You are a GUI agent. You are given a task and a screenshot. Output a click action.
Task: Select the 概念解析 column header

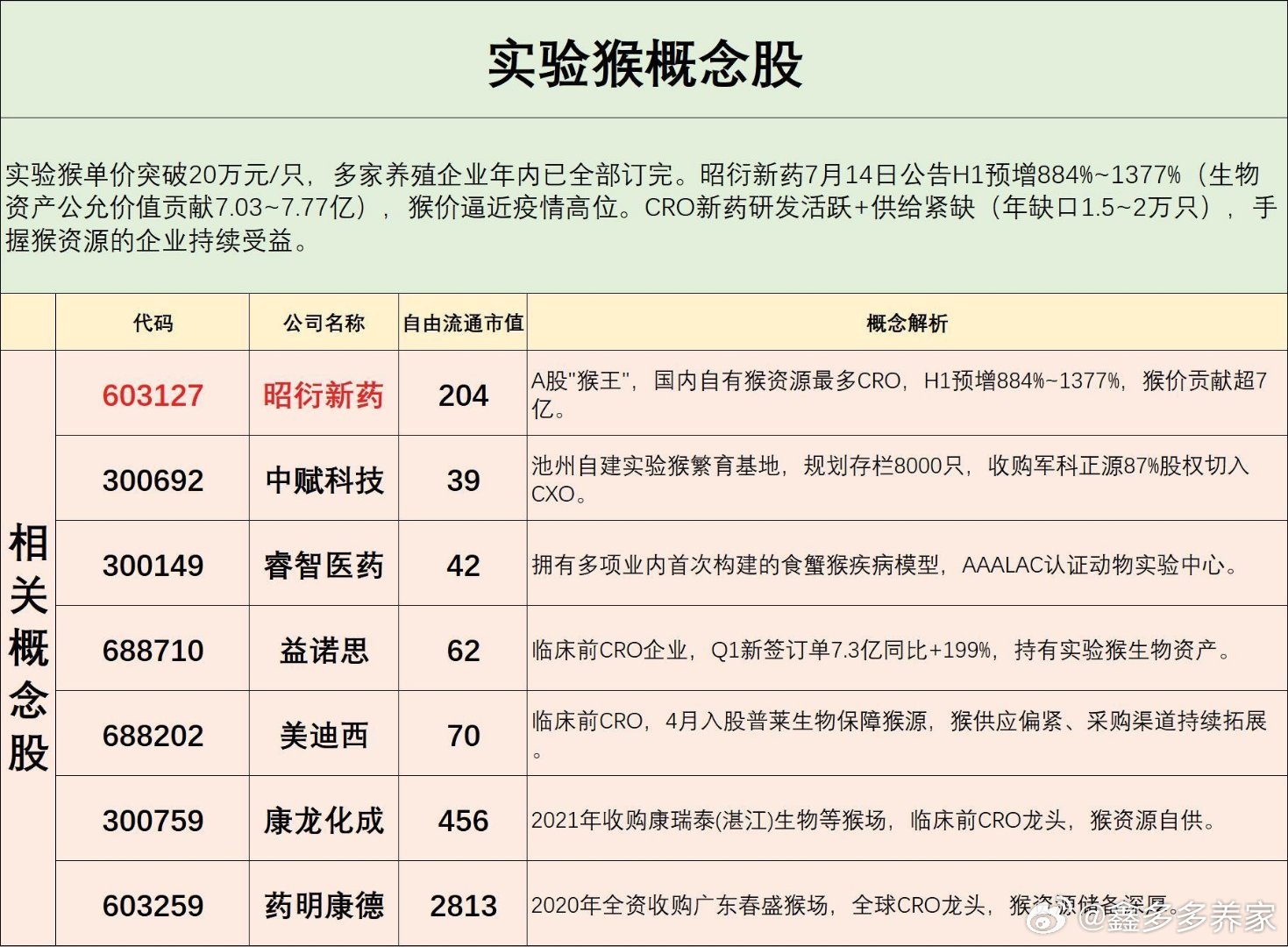click(907, 323)
